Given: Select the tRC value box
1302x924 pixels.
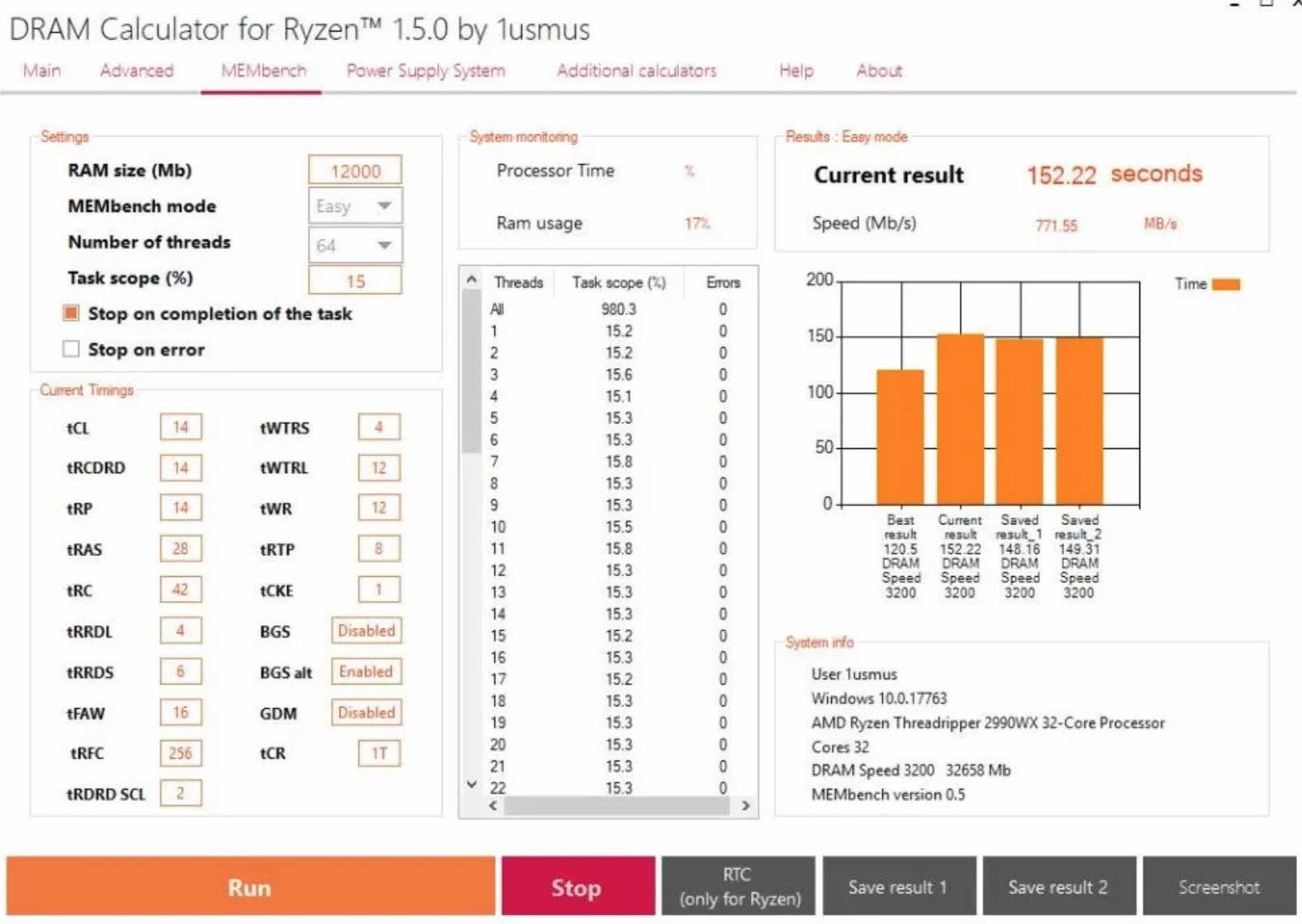Looking at the screenshot, I should (x=180, y=590).
